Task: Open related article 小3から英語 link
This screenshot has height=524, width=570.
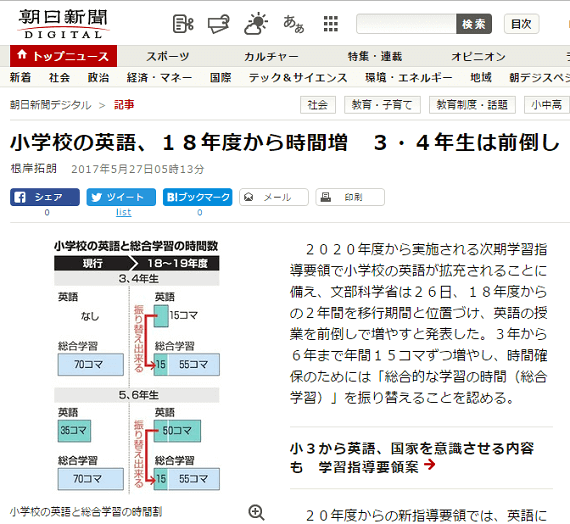Action: coord(412,458)
